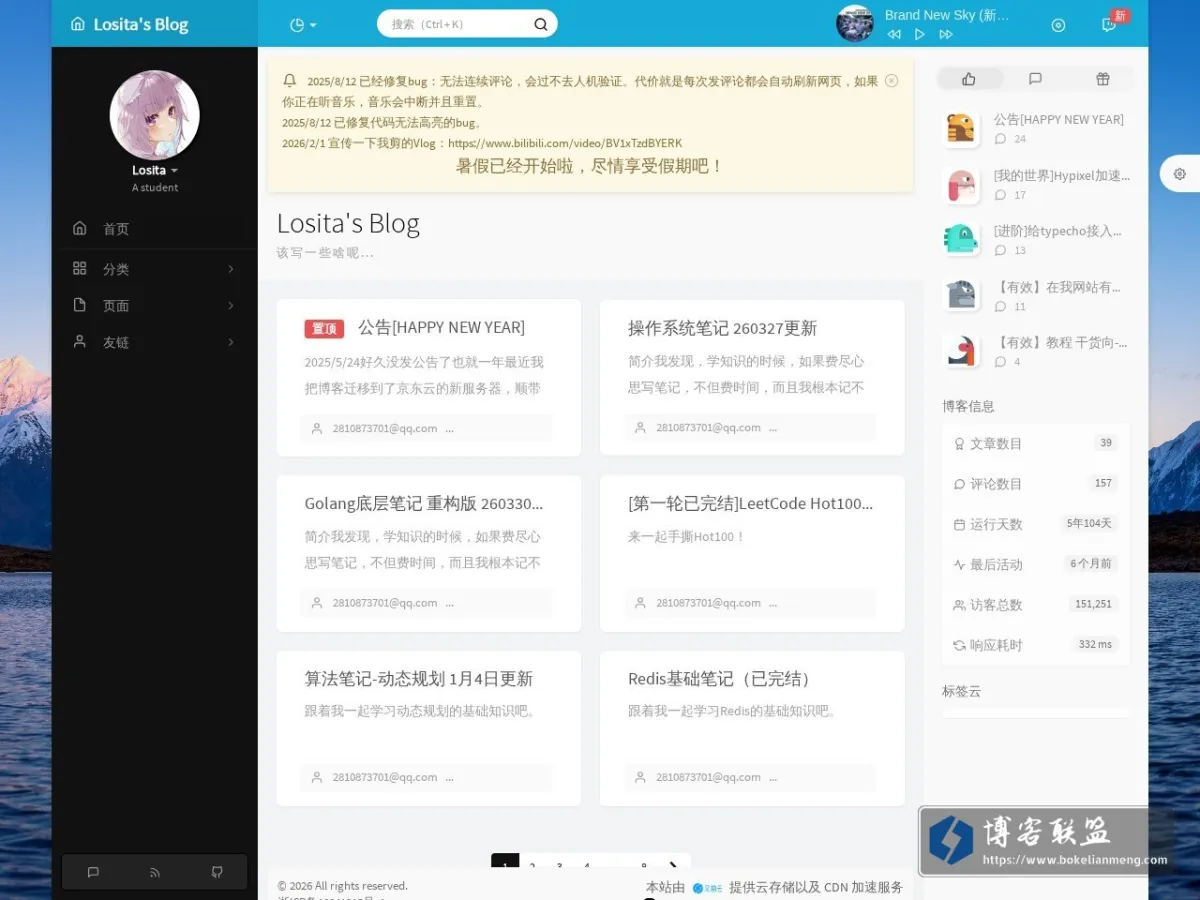This screenshot has width=1200, height=900.
Task: Open the 公告[HAPPY NEW YEAR] pinned post card
Action: (x=429, y=378)
